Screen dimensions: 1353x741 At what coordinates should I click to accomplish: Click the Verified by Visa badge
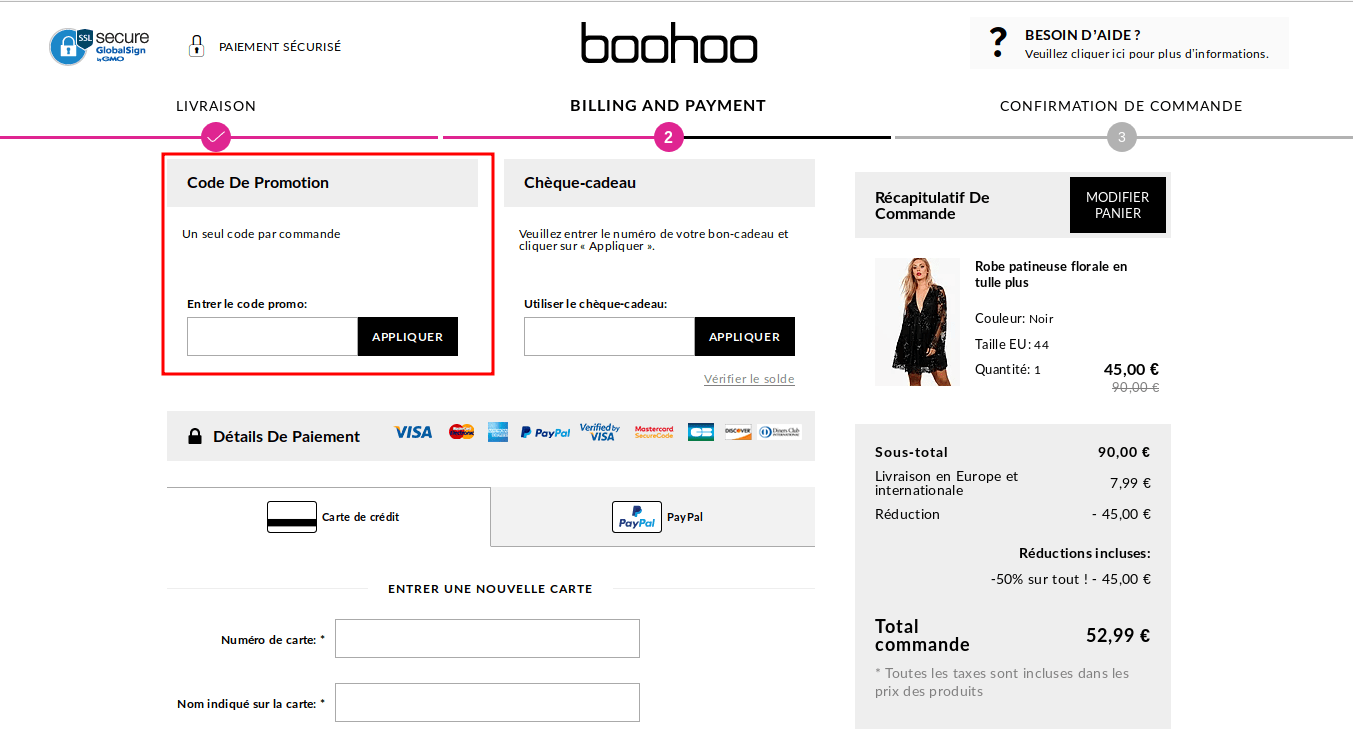click(600, 431)
